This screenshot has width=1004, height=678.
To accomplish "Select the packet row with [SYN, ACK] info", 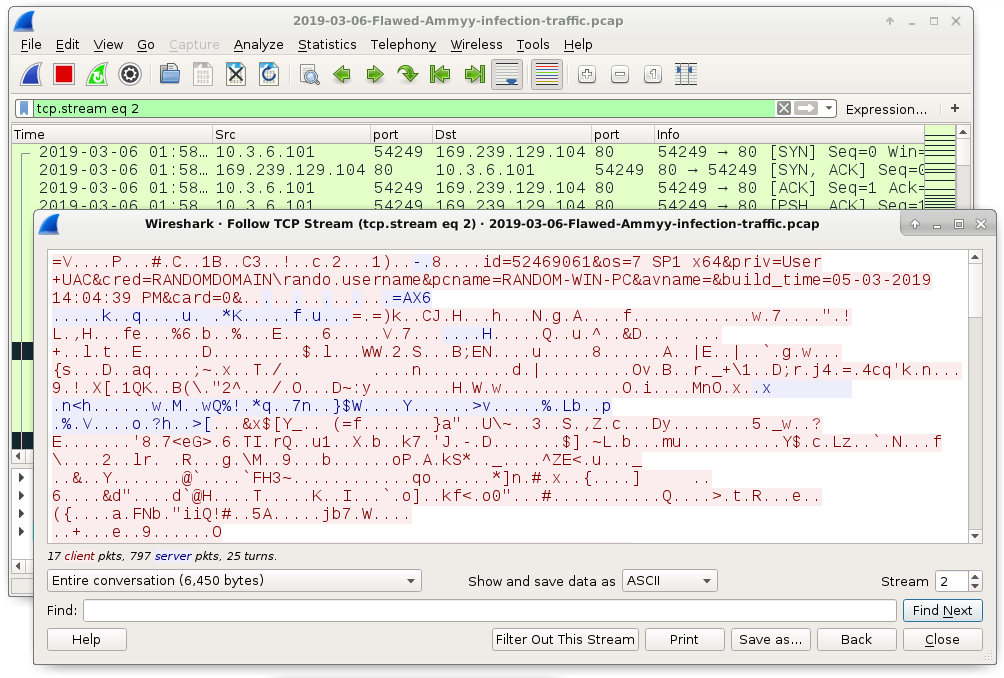I will (x=468, y=170).
